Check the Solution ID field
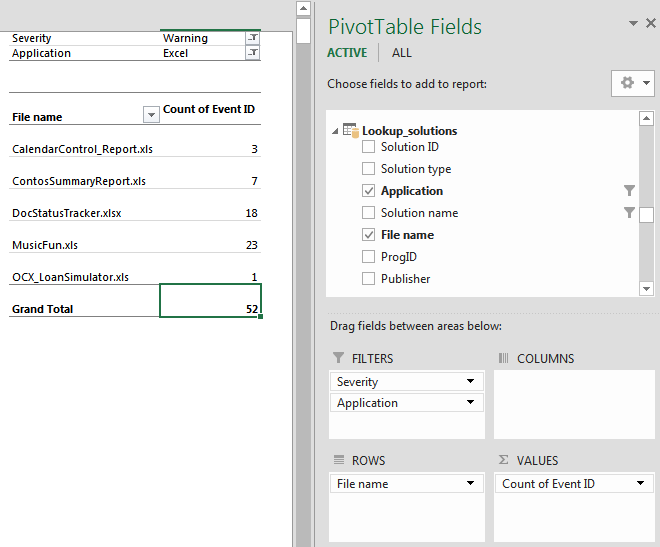The image size is (660, 547). [368, 147]
